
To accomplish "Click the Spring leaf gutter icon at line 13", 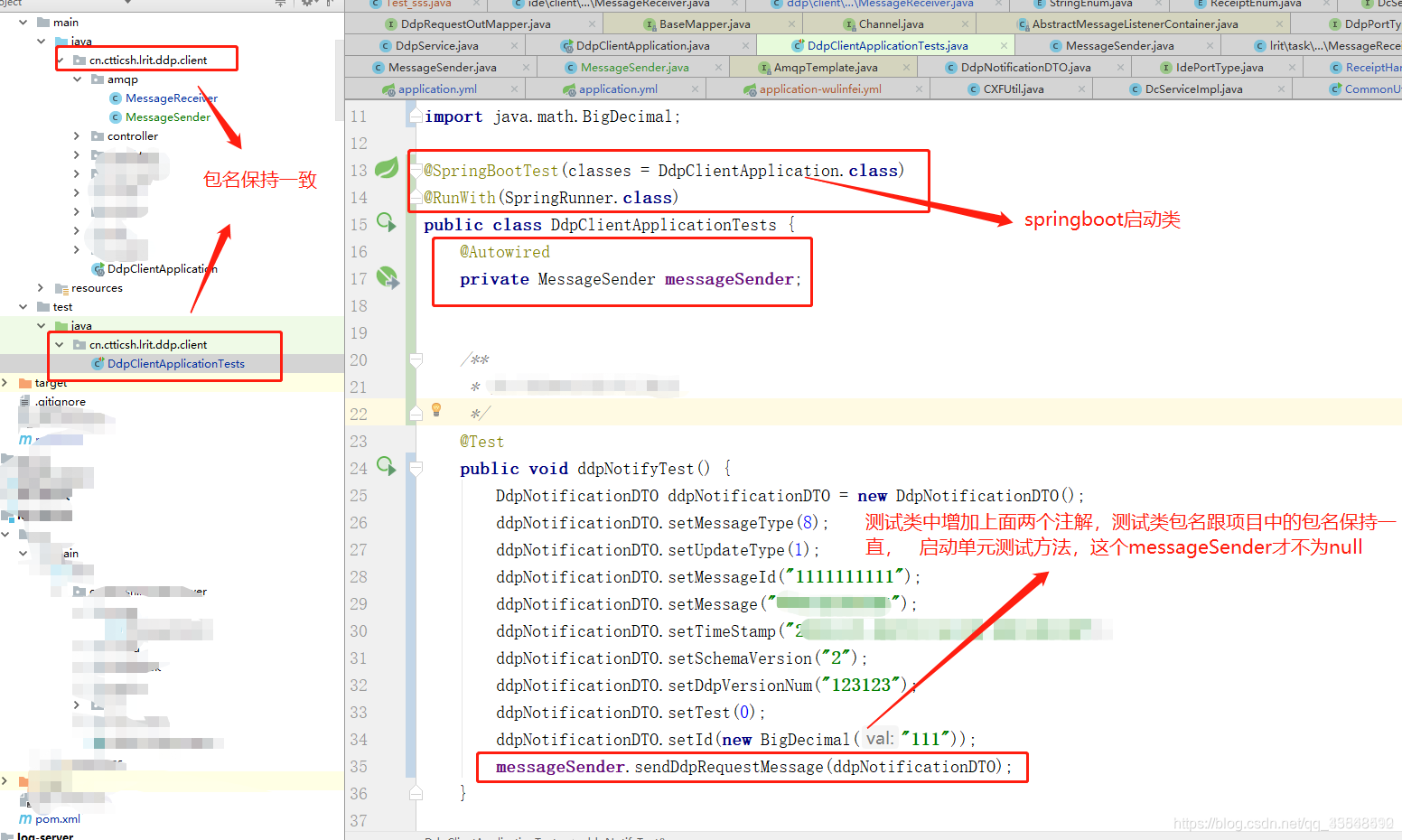I will 387,168.
